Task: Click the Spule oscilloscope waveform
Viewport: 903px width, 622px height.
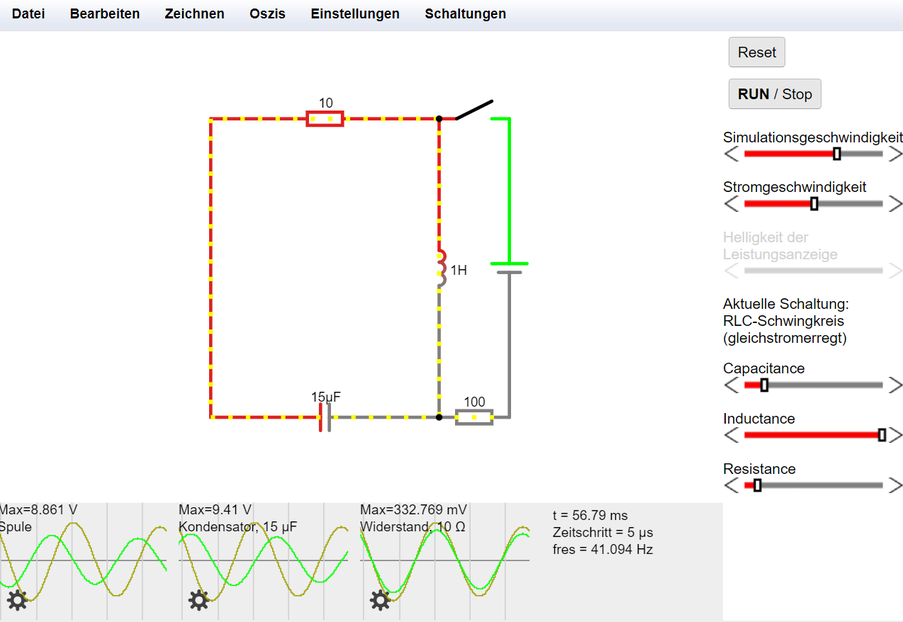Action: click(x=84, y=560)
